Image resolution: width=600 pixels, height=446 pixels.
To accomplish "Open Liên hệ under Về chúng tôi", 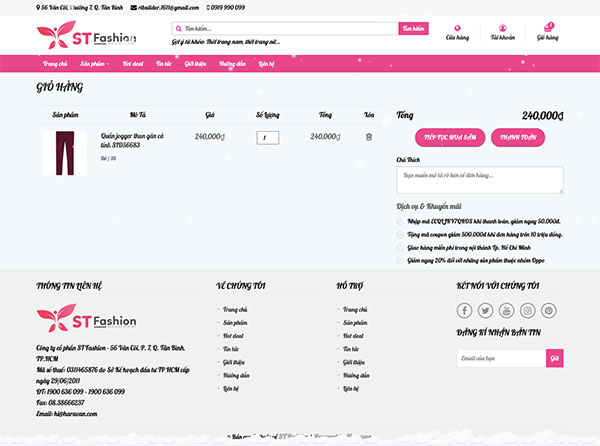I will click(x=231, y=389).
